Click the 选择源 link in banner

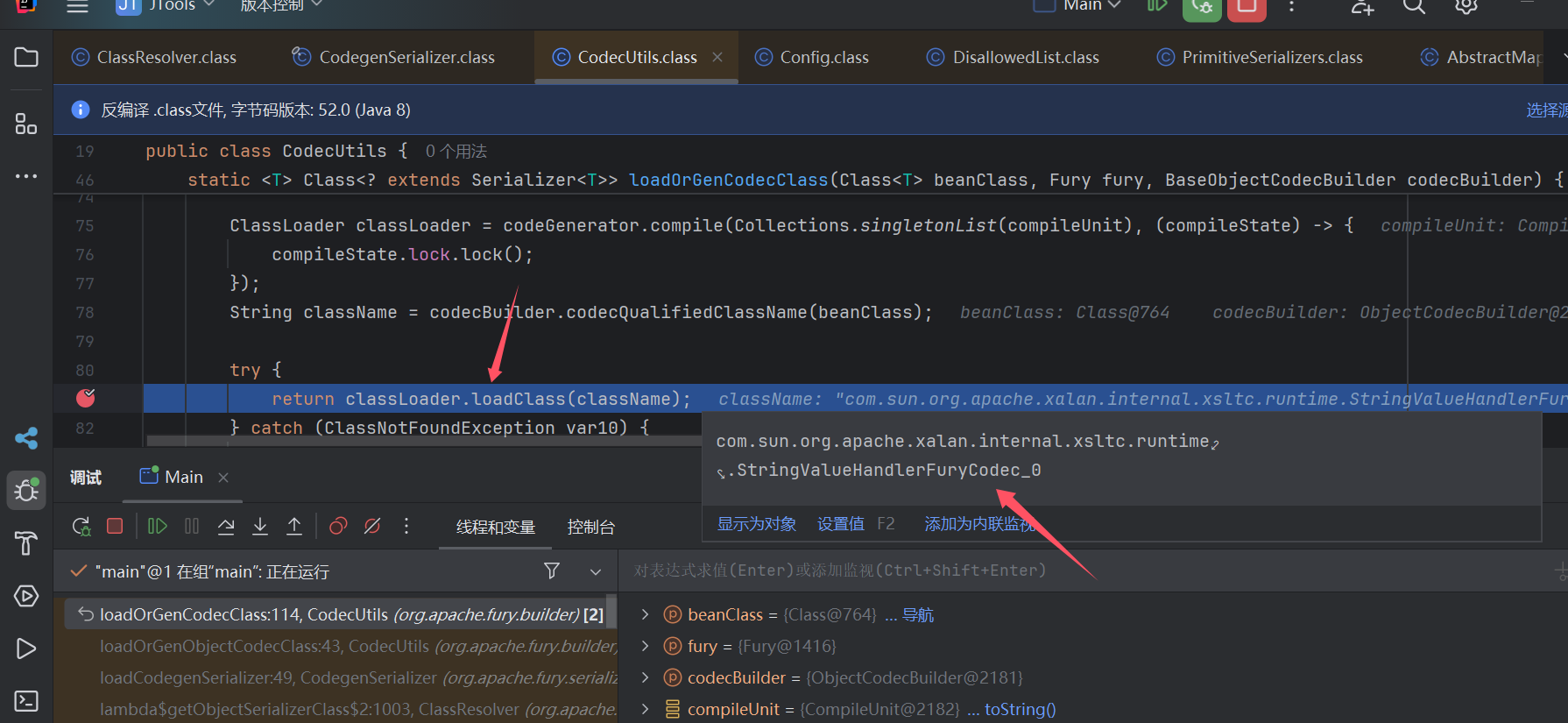tap(1547, 110)
